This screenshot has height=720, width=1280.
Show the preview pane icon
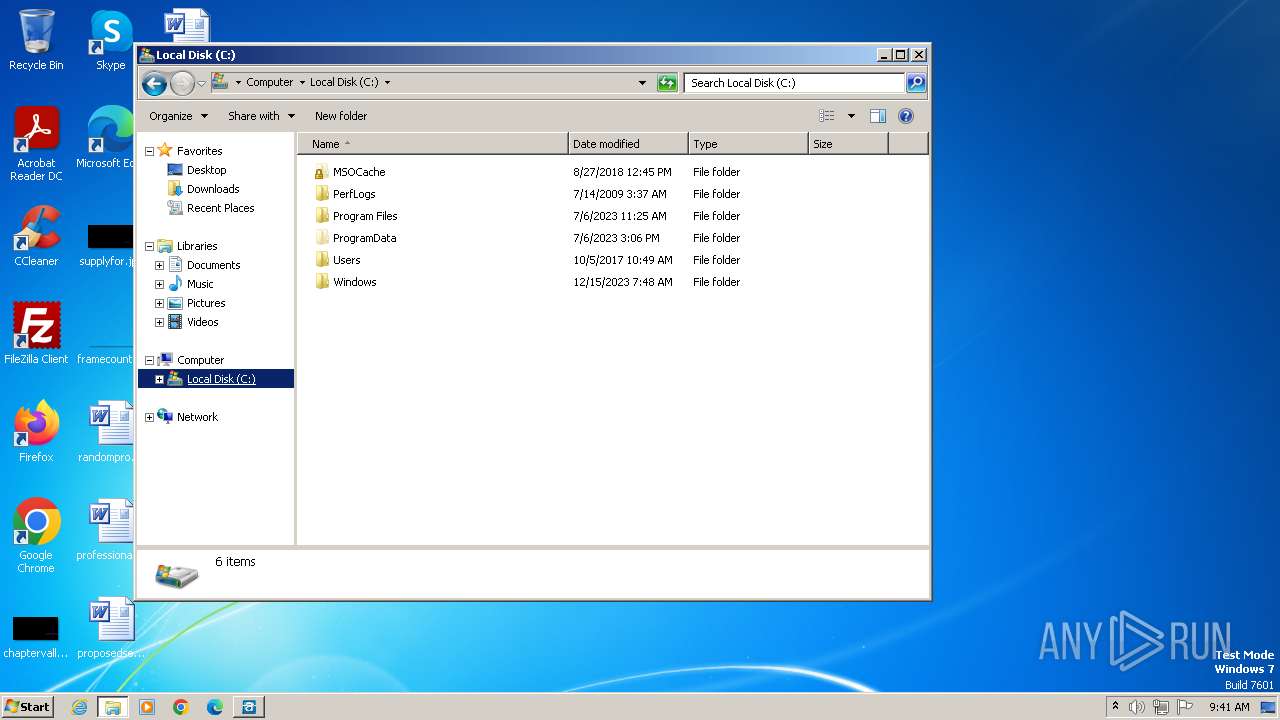click(877, 116)
